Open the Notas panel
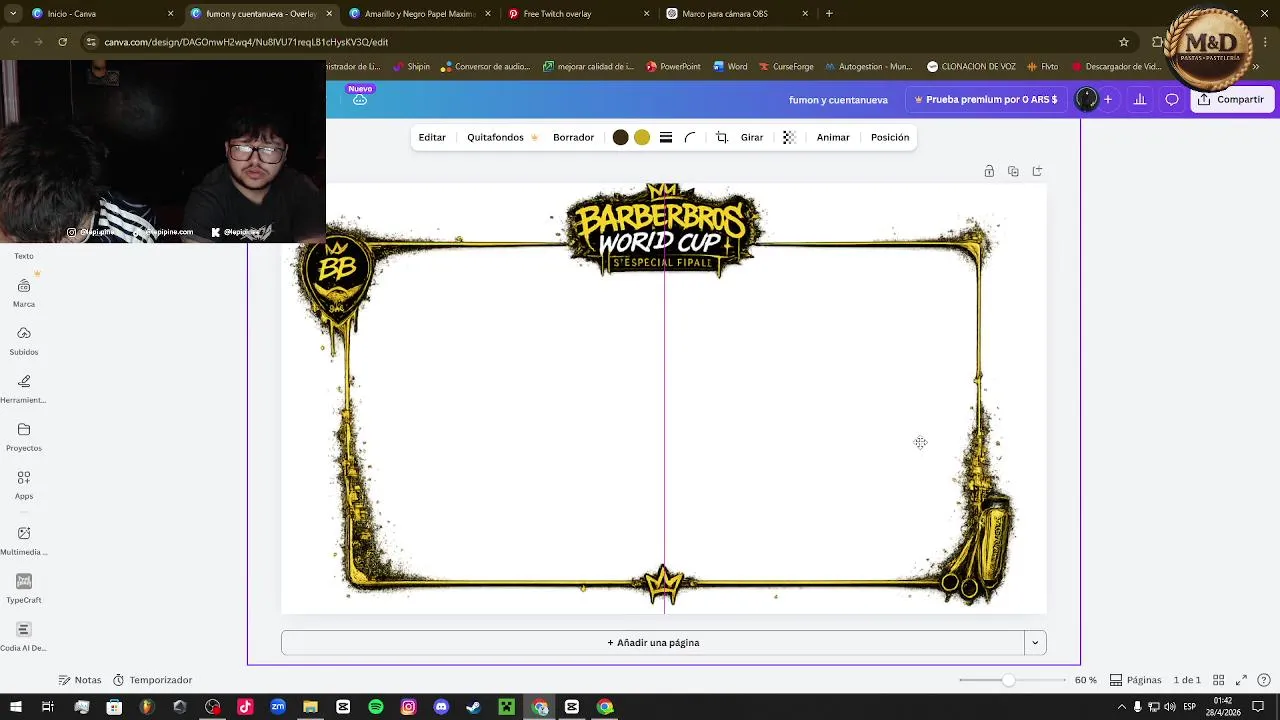1280x720 pixels. [80, 680]
